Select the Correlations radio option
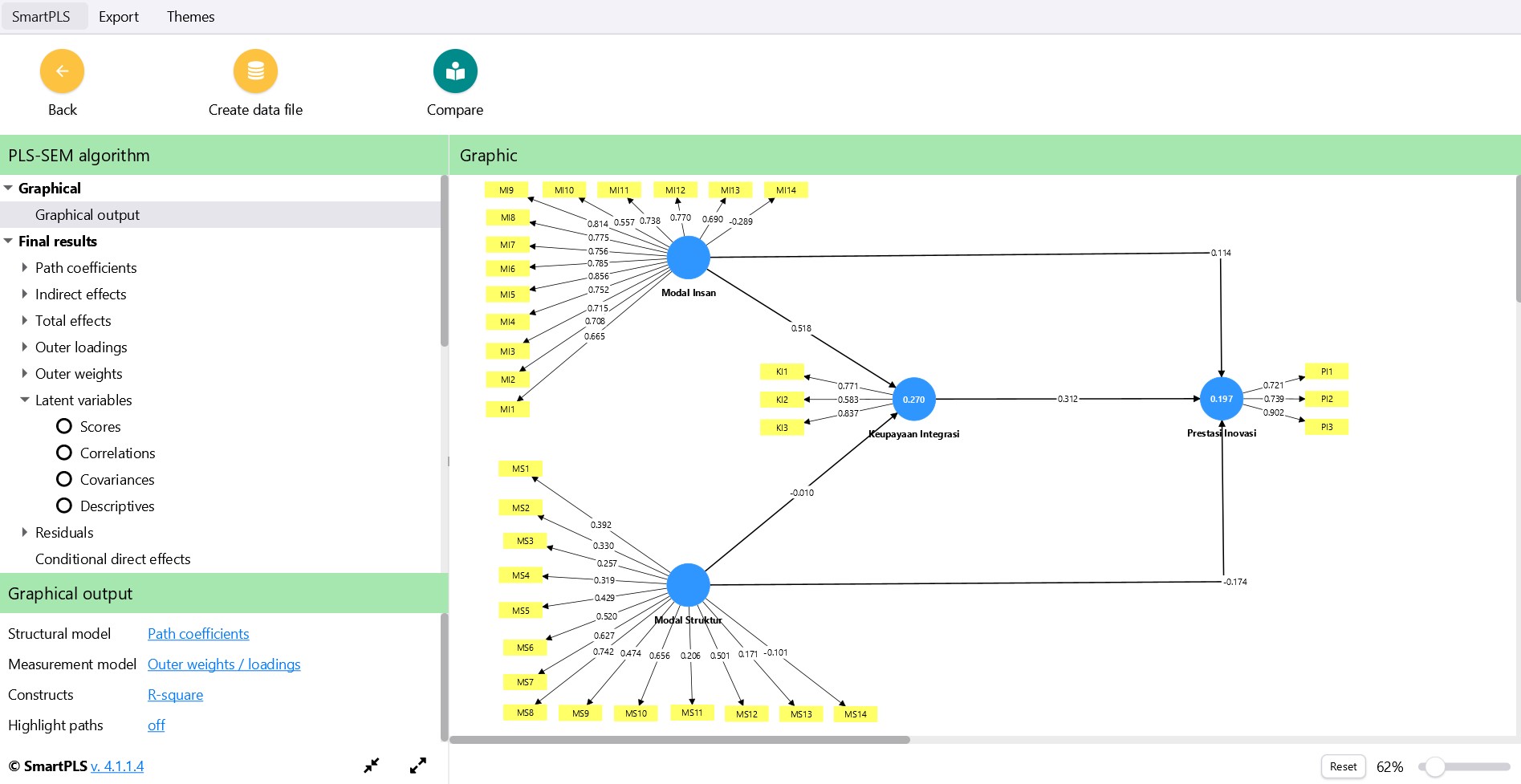The image size is (1521, 784). 64,453
